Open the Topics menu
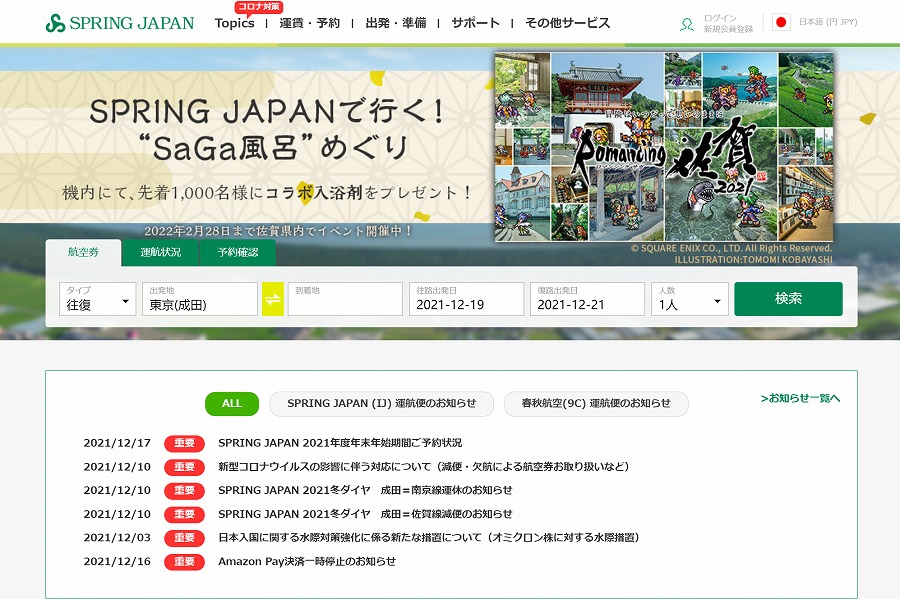 coord(234,24)
